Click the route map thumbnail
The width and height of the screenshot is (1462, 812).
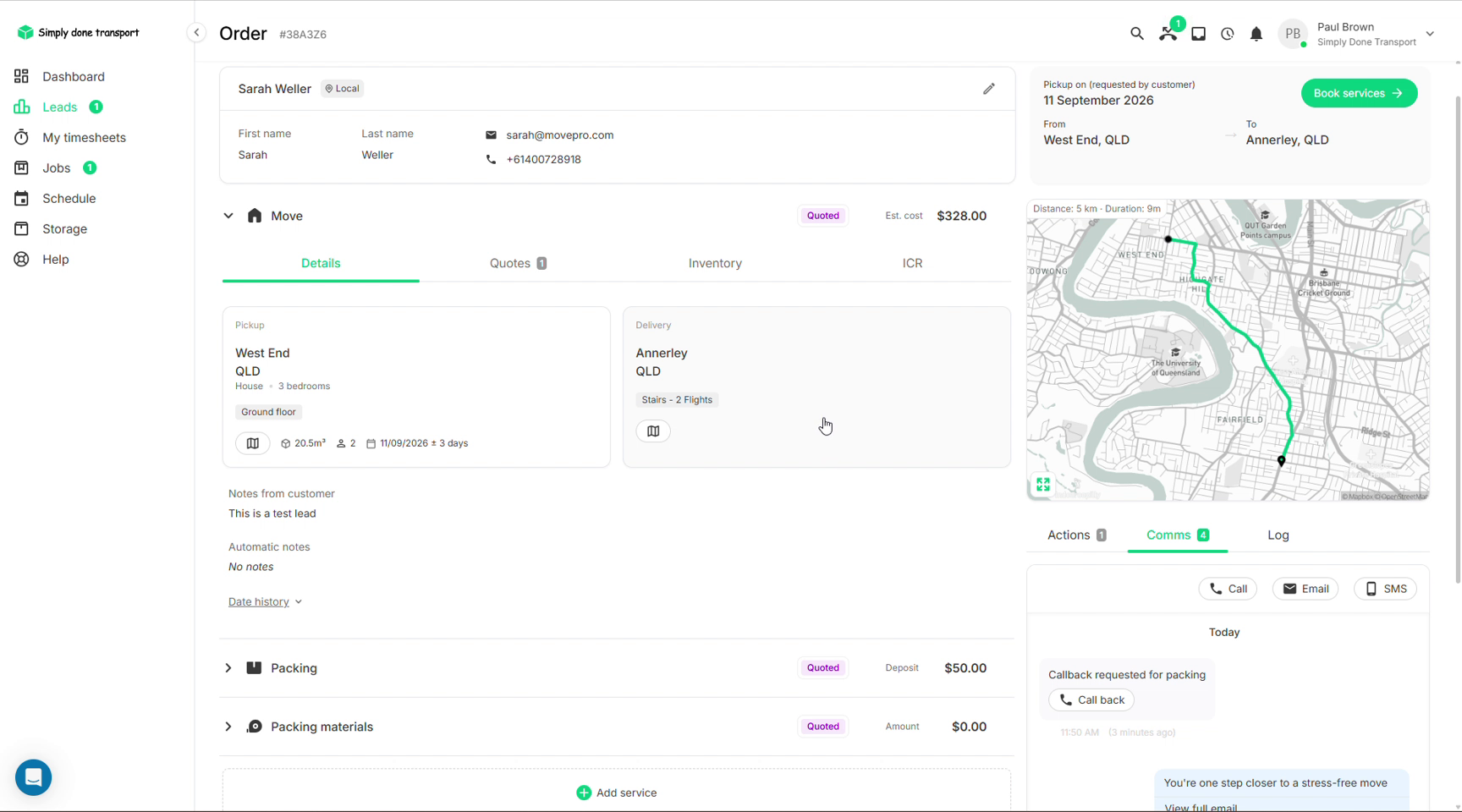pyautogui.click(x=1228, y=350)
